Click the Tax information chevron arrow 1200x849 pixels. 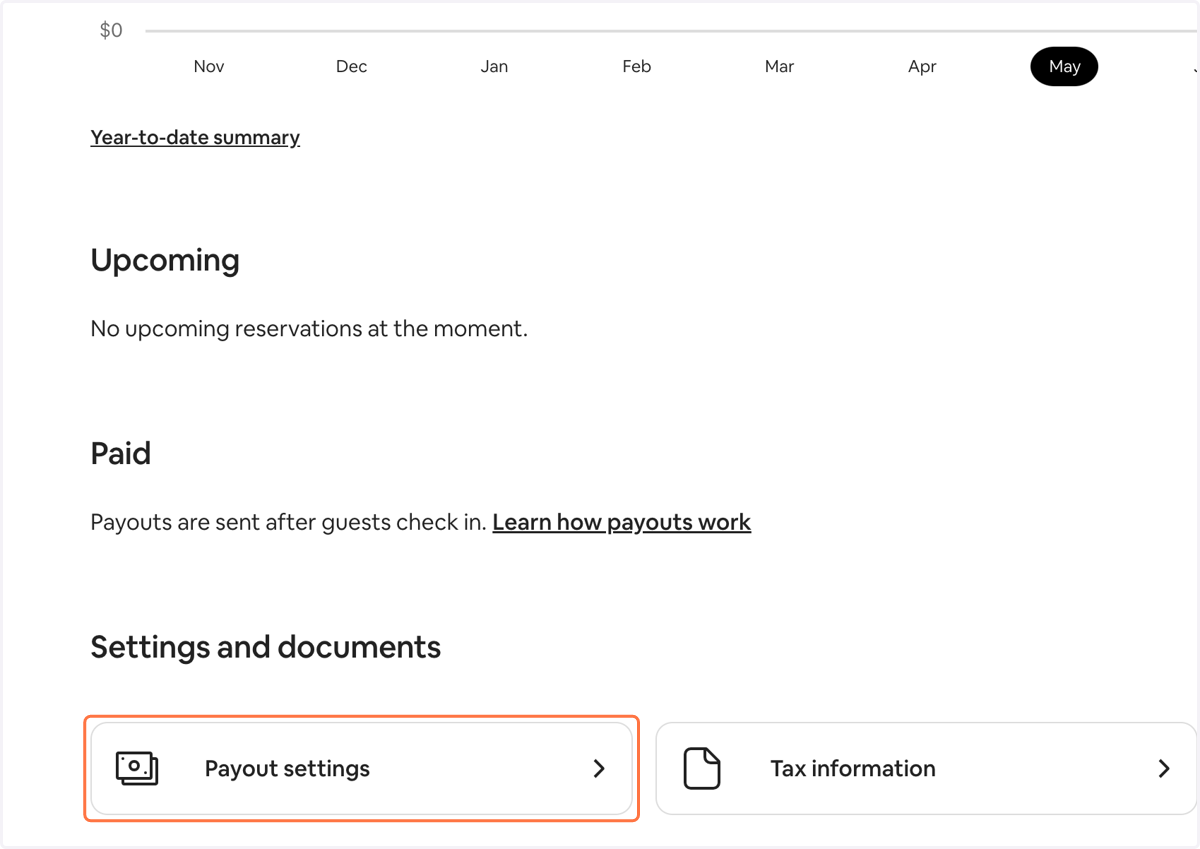[x=1164, y=768]
